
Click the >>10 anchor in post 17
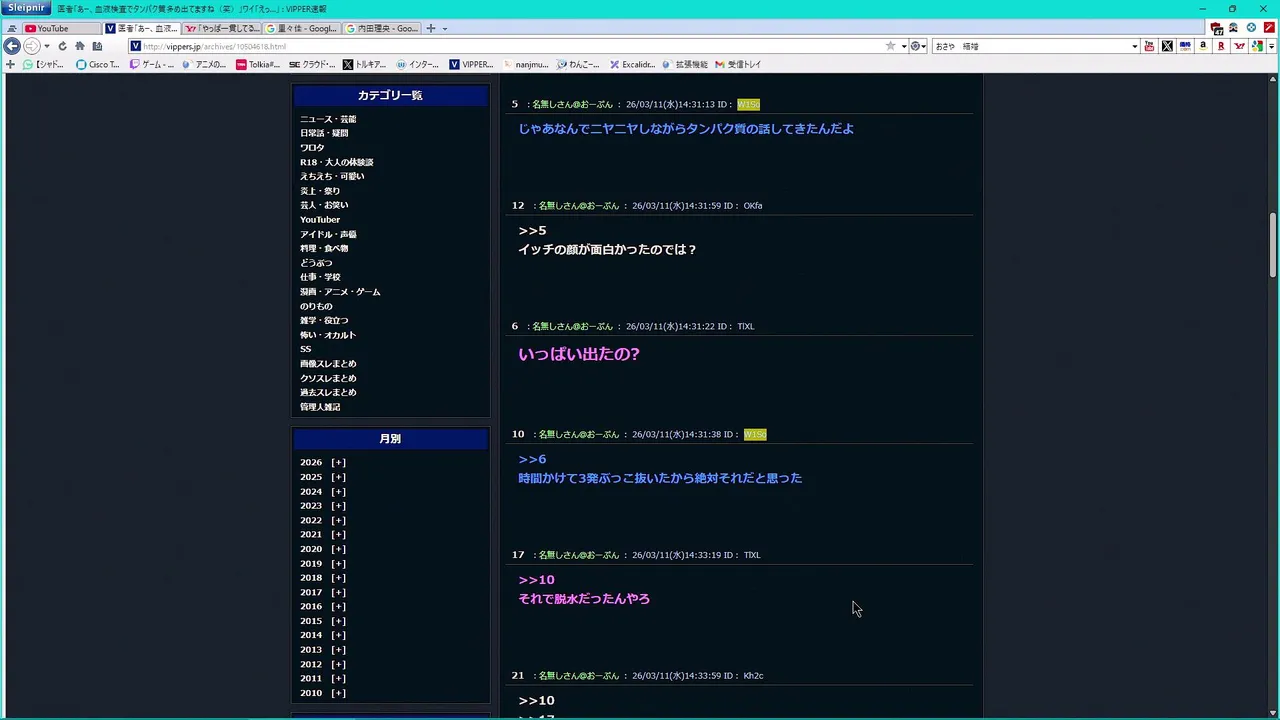pos(536,580)
